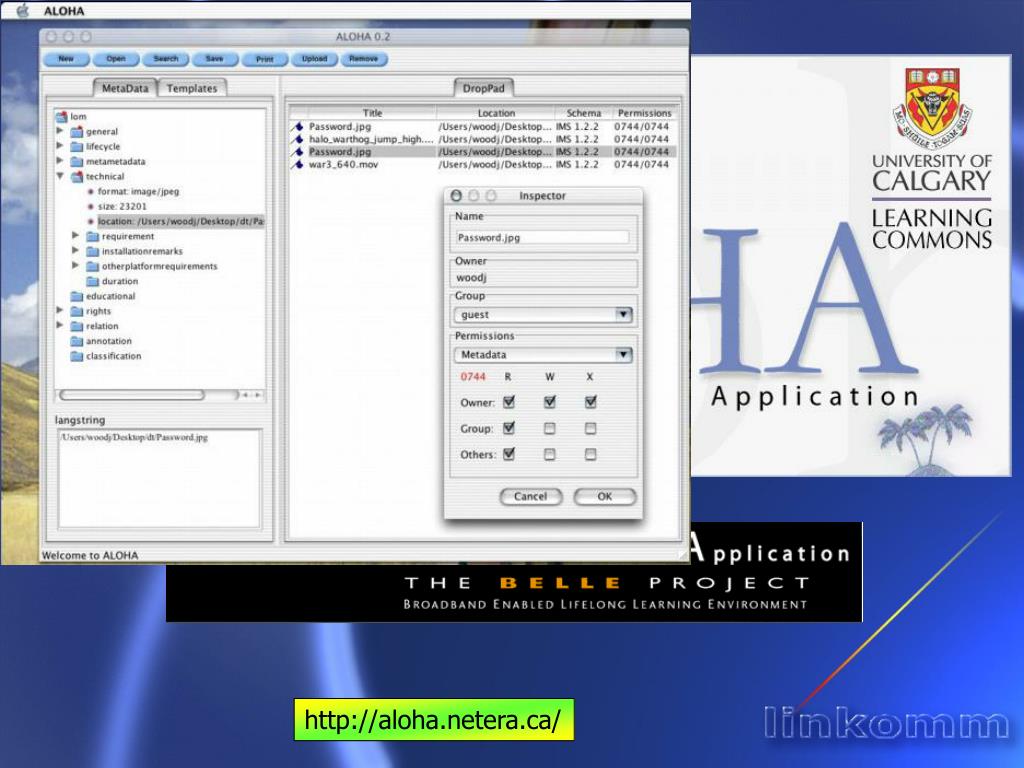Open the Apple menu icon

coord(23,10)
